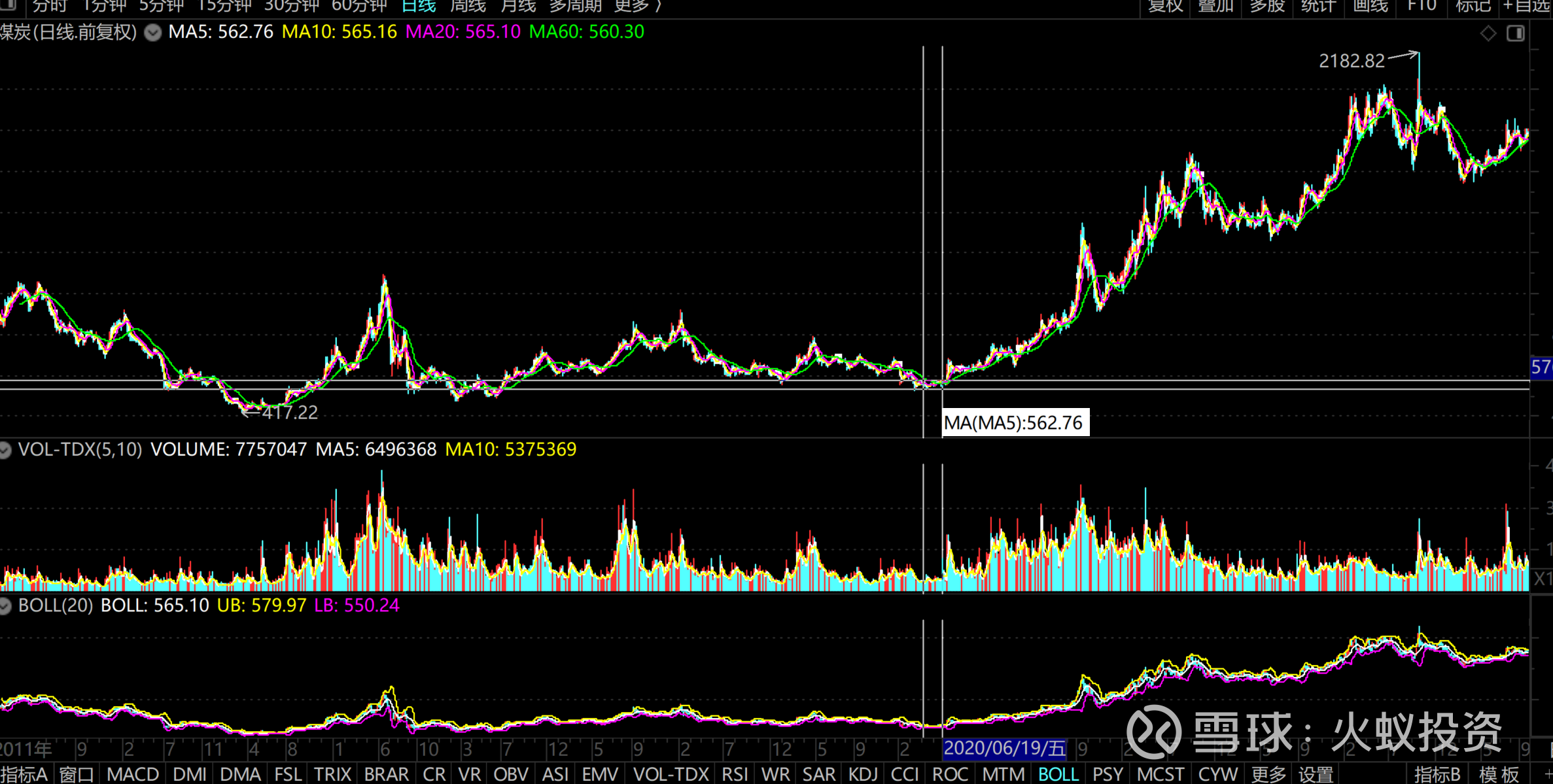Select the KDJ indicator tab
This screenshot has height=784, width=1553.
pyautogui.click(x=863, y=774)
